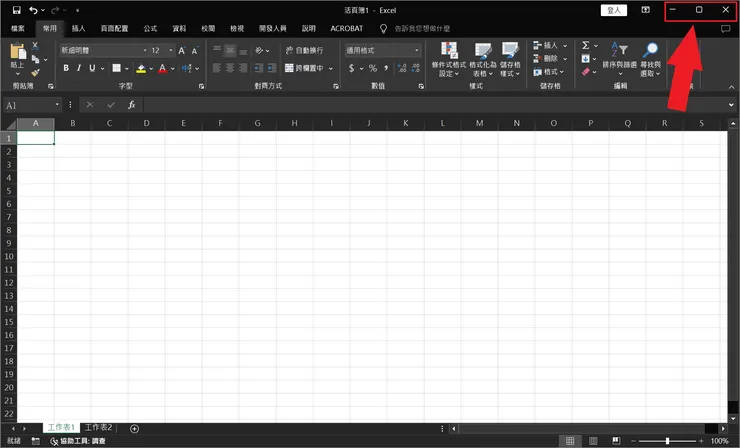Apply cell borders using the borders icon
This screenshot has height=448, width=740.
point(117,68)
